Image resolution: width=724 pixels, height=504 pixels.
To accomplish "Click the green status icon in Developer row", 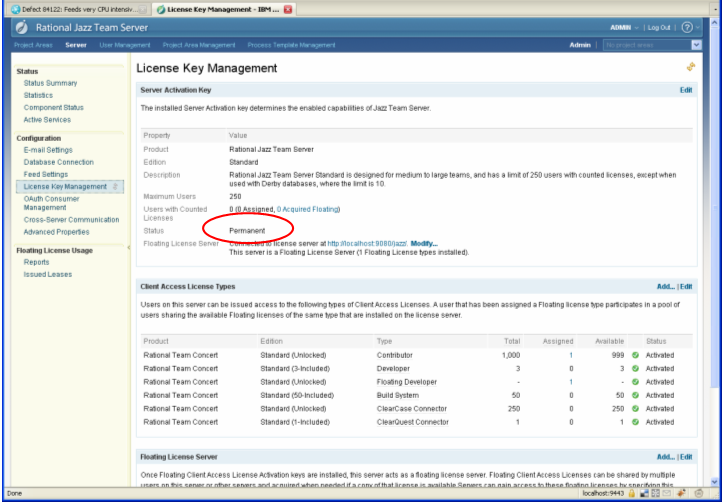I will point(635,369).
